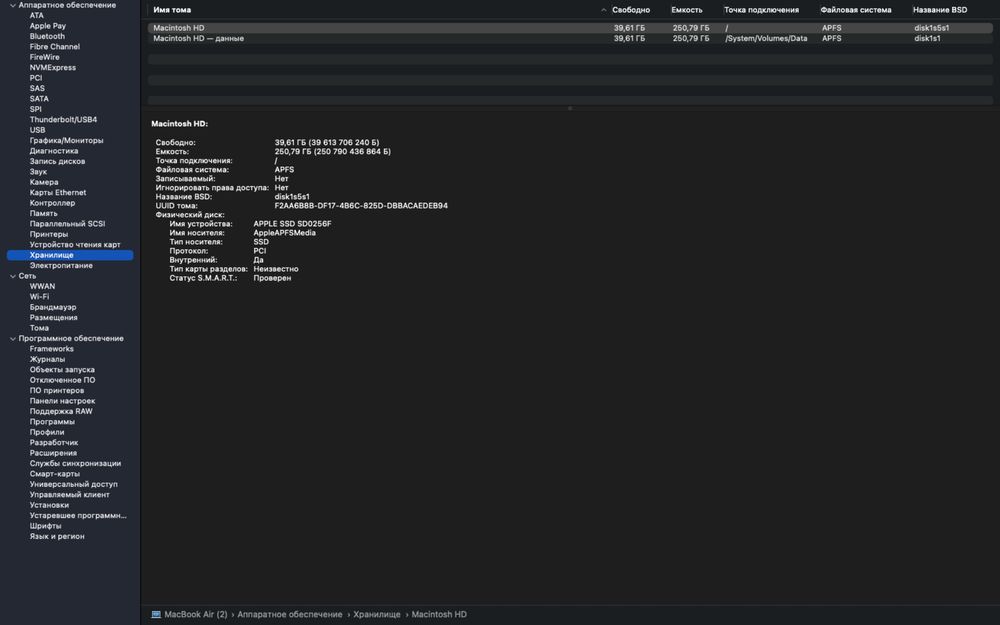This screenshot has height=625, width=1000.
Task: Open Язык и регион in the sidebar
Action: tap(57, 536)
